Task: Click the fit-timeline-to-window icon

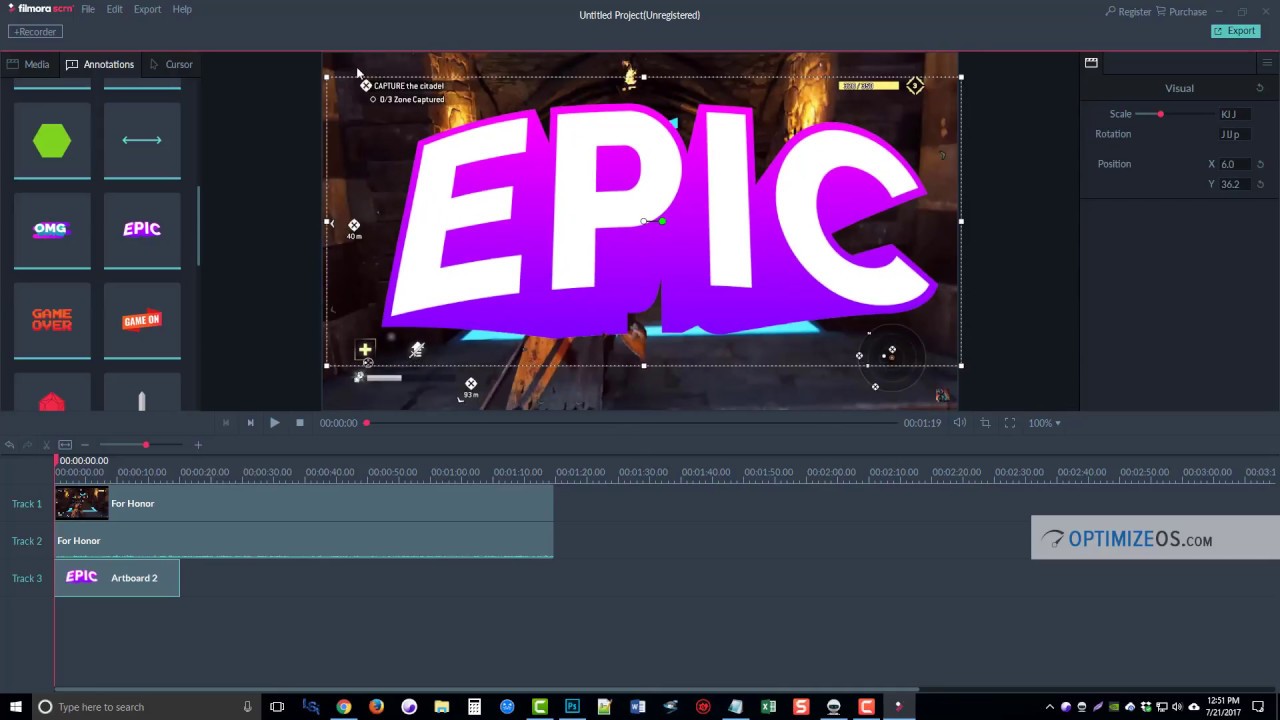Action: (x=65, y=445)
